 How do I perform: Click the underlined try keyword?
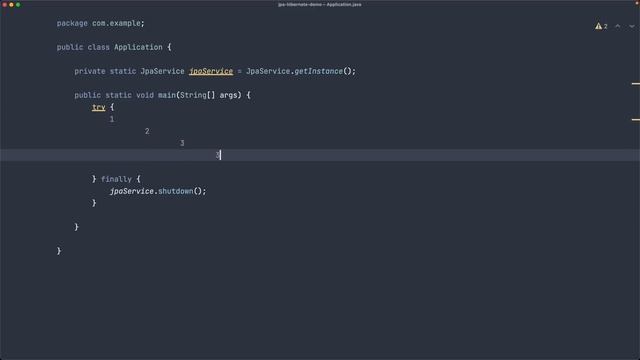tap(98, 107)
